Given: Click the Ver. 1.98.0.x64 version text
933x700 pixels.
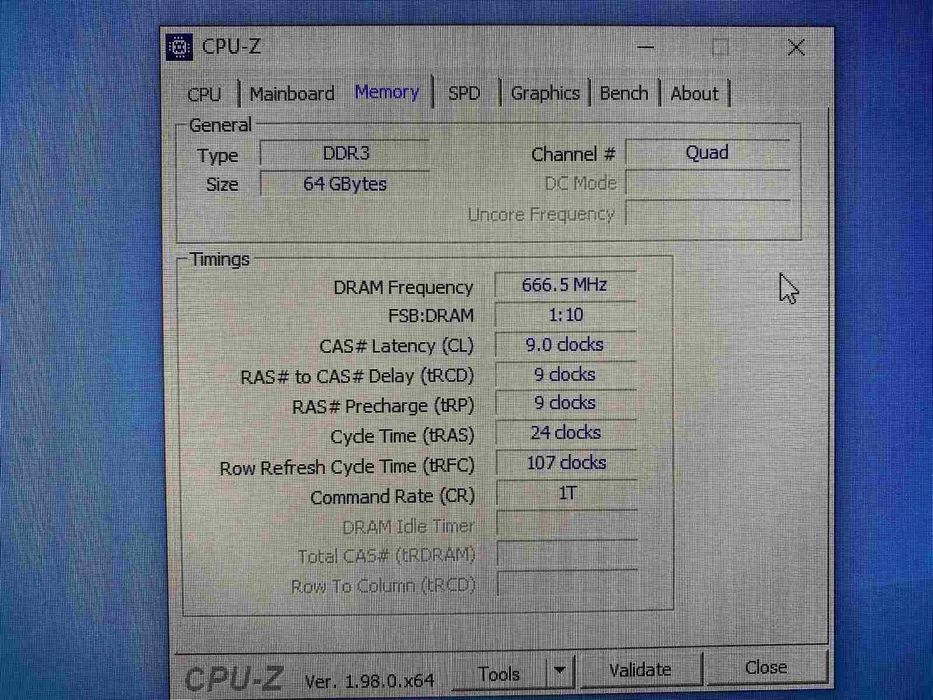Looking at the screenshot, I should [x=369, y=680].
